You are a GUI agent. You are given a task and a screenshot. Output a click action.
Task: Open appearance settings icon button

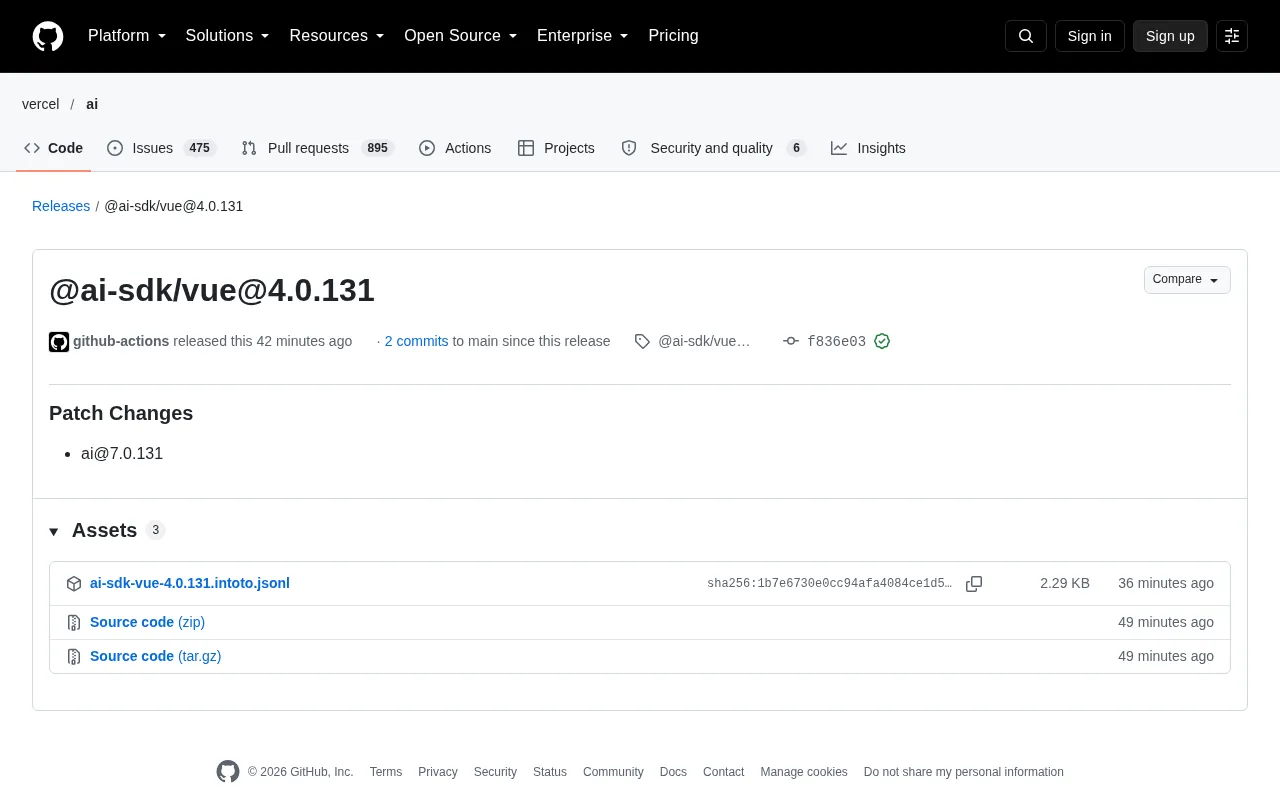click(x=1232, y=36)
